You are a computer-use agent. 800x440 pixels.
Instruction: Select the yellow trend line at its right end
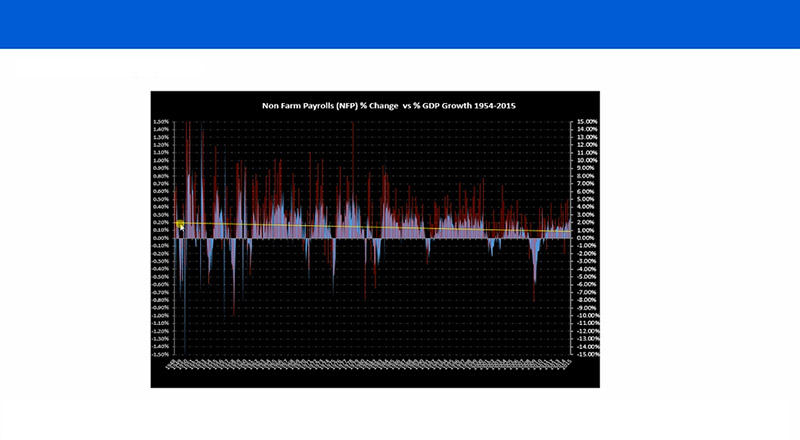pyautogui.click(x=568, y=232)
